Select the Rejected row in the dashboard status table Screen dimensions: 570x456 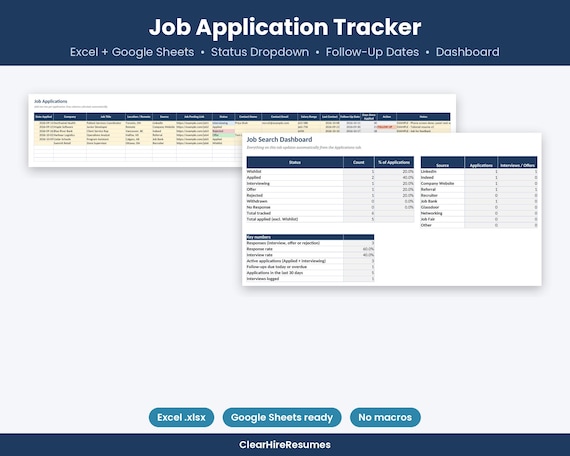click(x=330, y=195)
